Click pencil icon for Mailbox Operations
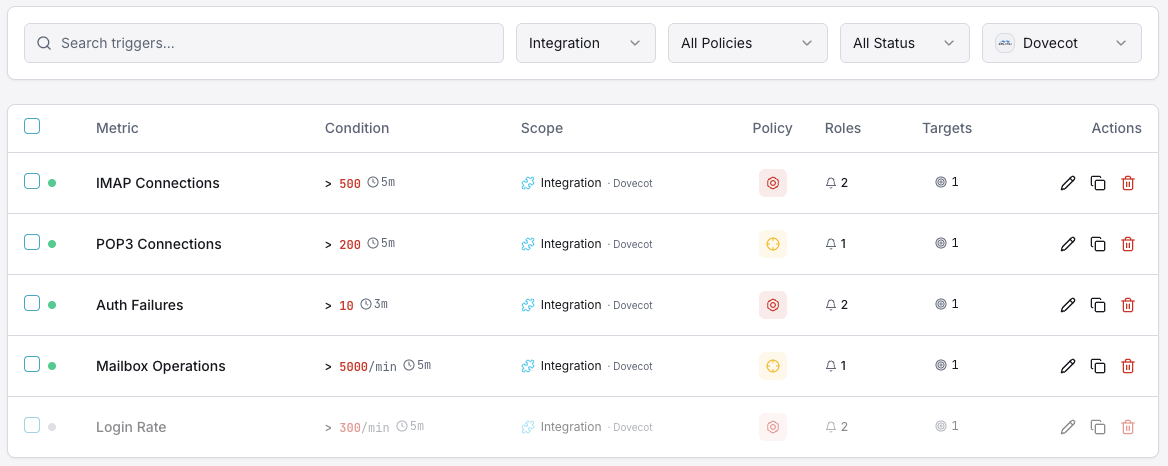Viewport: 1168px width, 466px height. coord(1068,366)
